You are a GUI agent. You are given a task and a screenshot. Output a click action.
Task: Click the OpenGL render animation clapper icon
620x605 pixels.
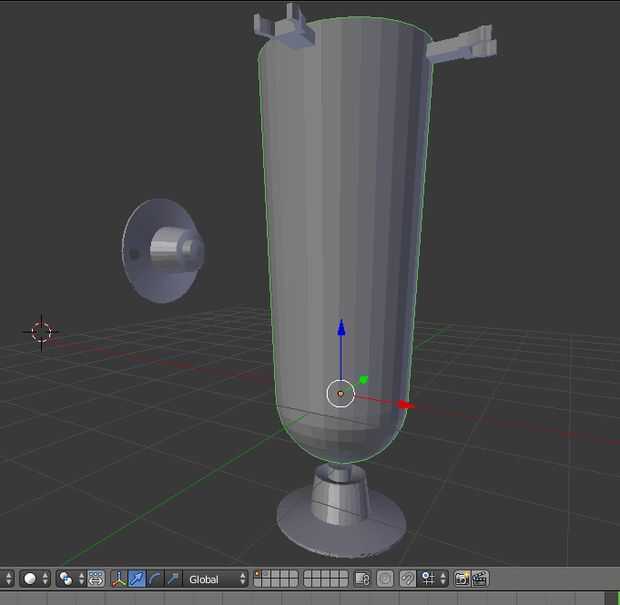[x=480, y=579]
